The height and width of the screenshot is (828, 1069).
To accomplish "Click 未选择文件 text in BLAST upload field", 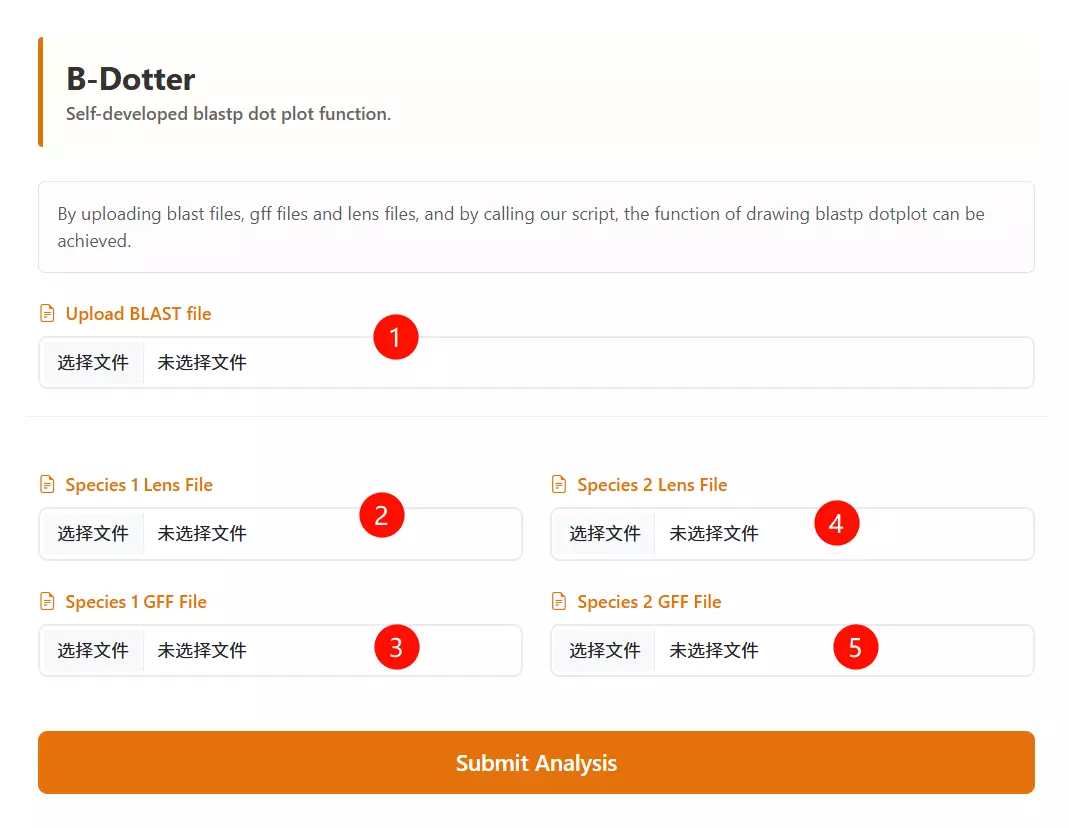I will pos(202,363).
